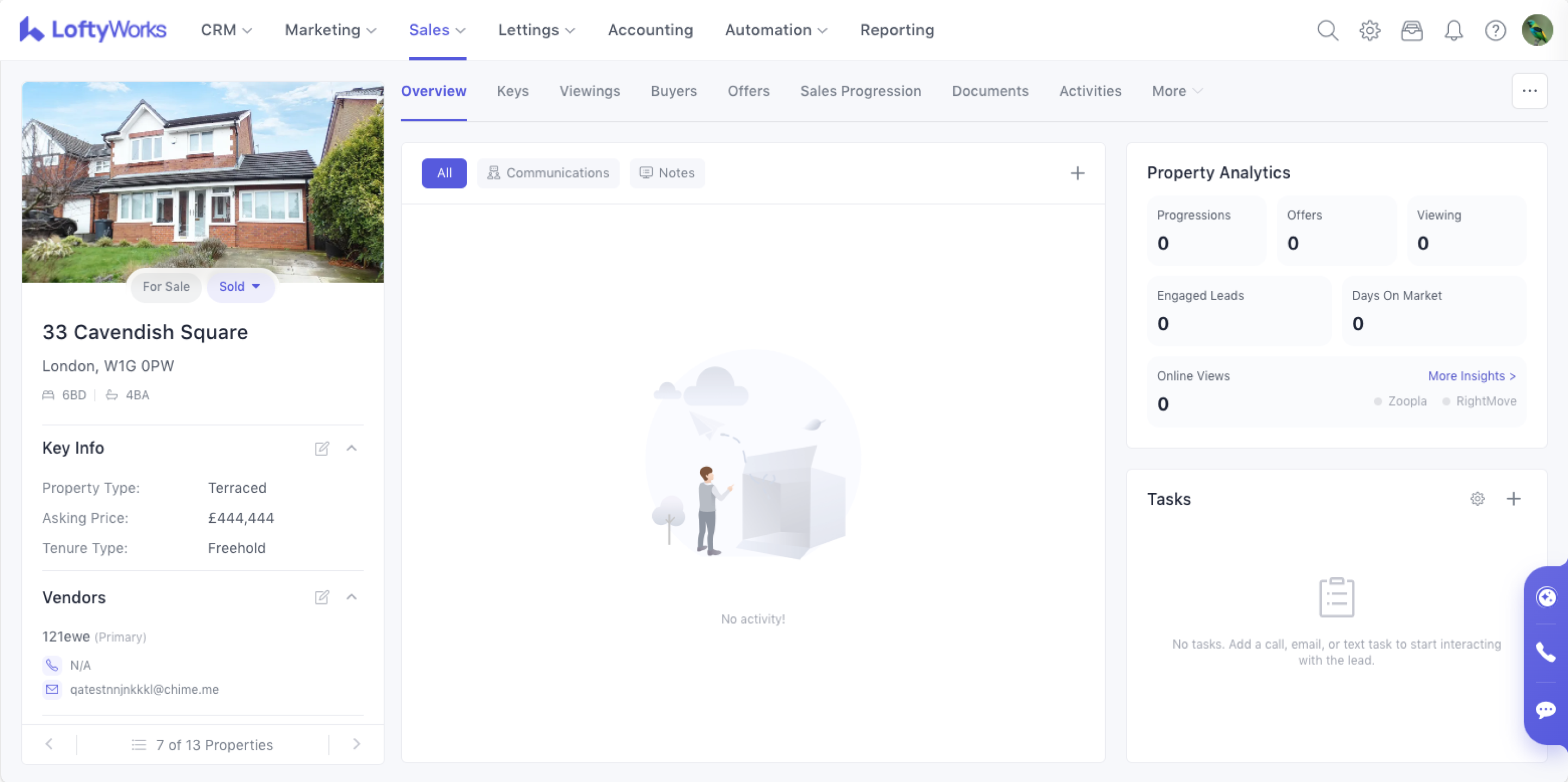Open the floating chat bubble icon
This screenshot has width=1568, height=782.
pos(1546,710)
